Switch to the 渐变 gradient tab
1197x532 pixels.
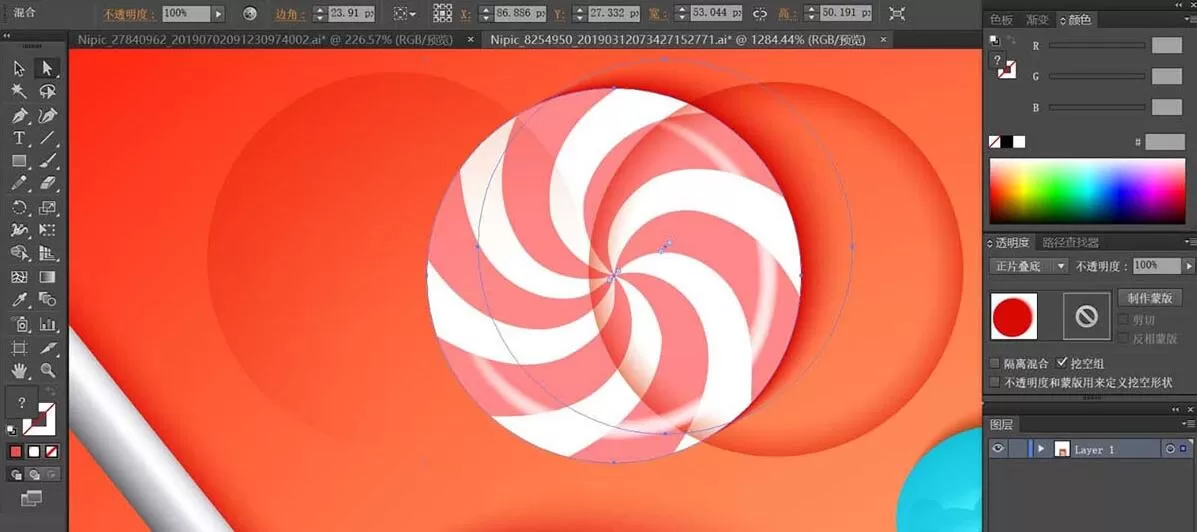[x=1037, y=20]
